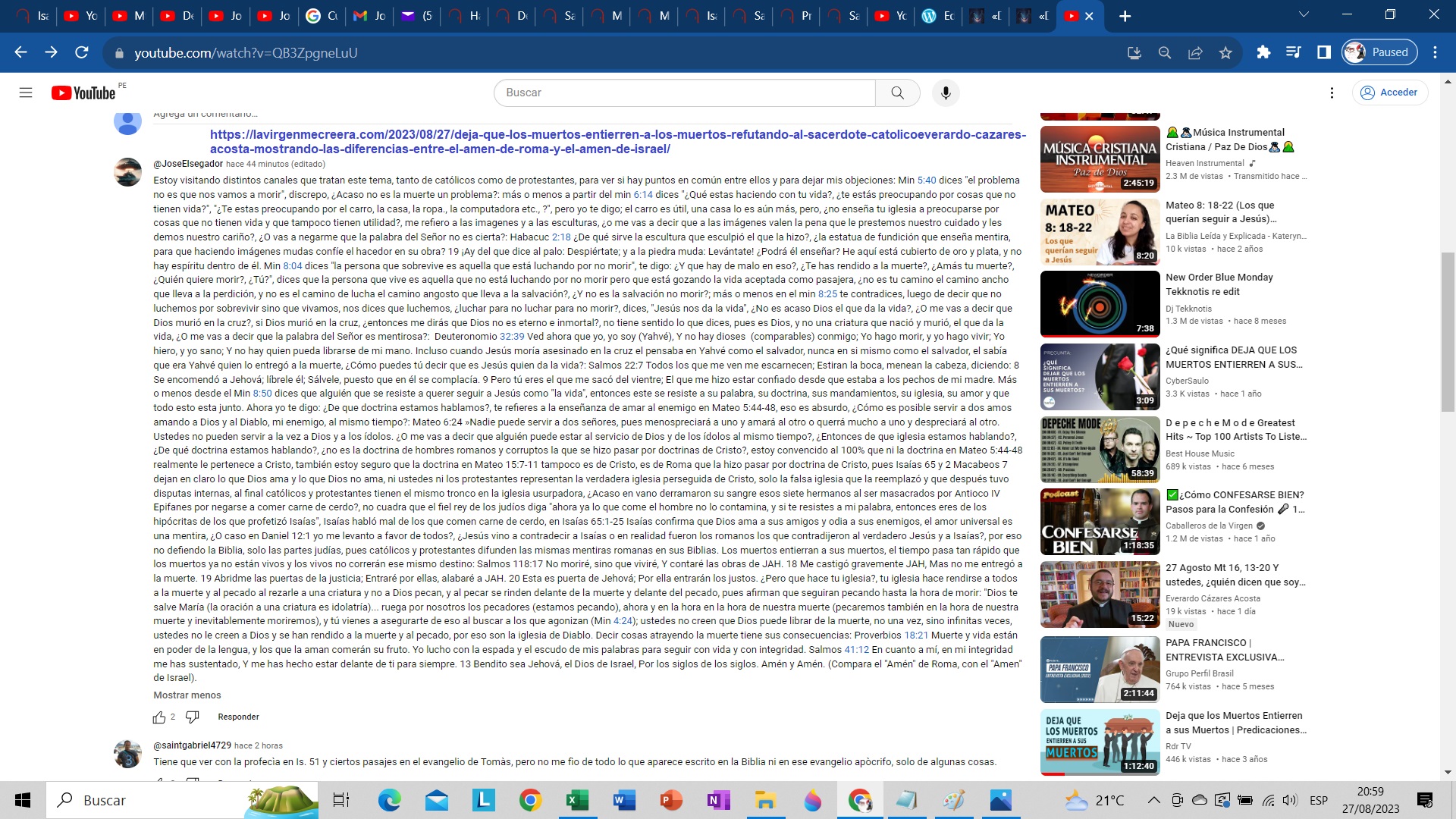This screenshot has width=1456, height=819.
Task: Like the @JoseElsegador comment
Action: 159,717
